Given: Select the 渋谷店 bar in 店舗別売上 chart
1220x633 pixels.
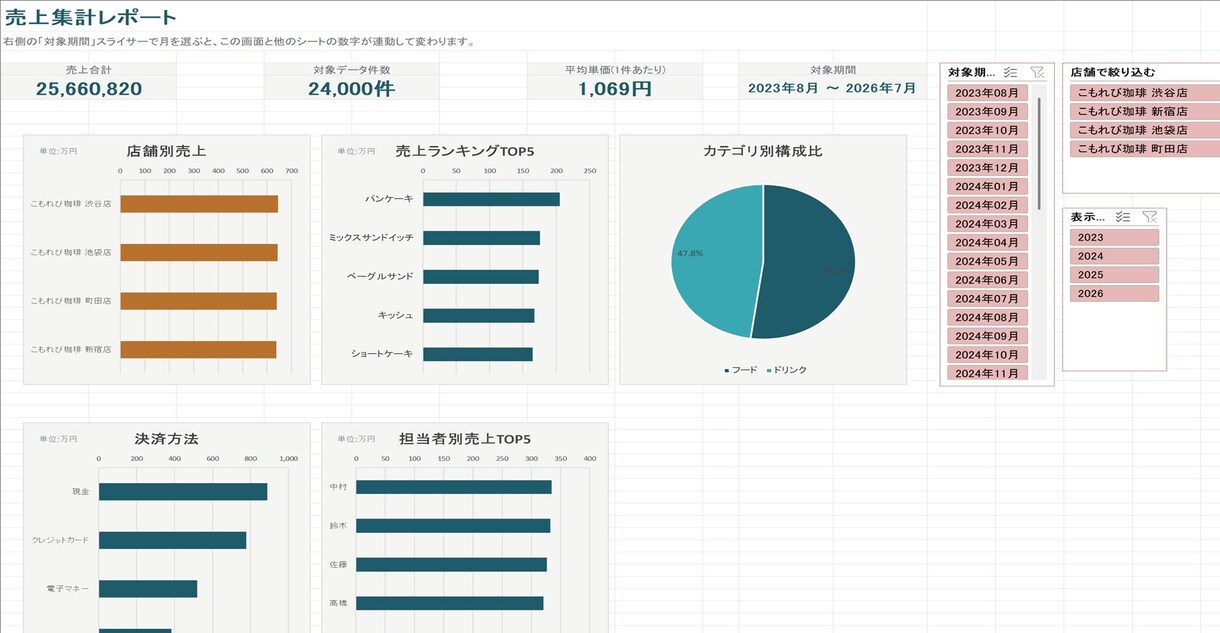Looking at the screenshot, I should click(199, 204).
